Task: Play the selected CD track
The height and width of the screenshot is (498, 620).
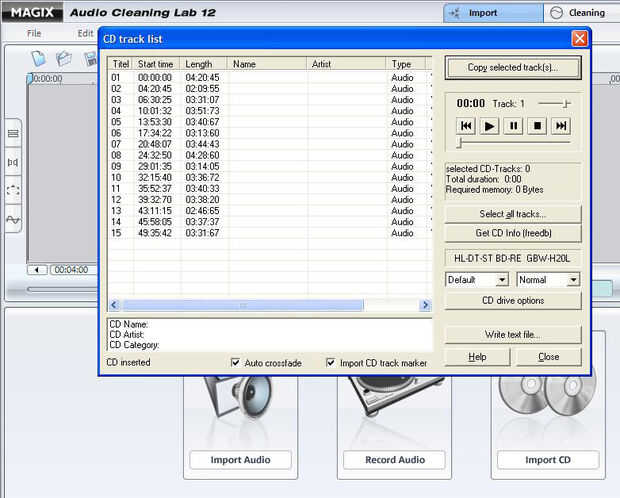Action: [489, 126]
